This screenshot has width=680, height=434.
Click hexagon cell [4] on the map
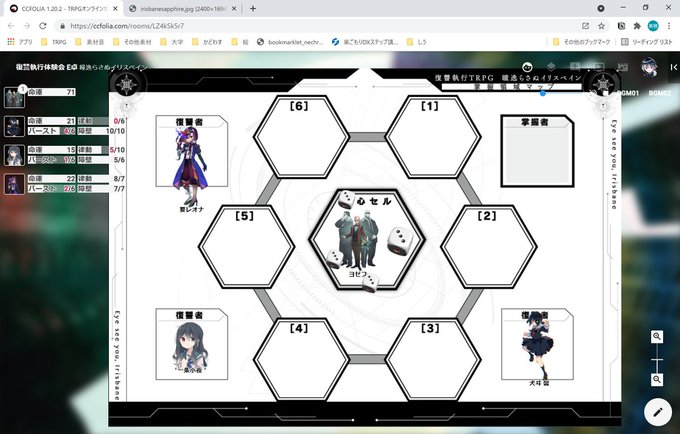point(301,360)
